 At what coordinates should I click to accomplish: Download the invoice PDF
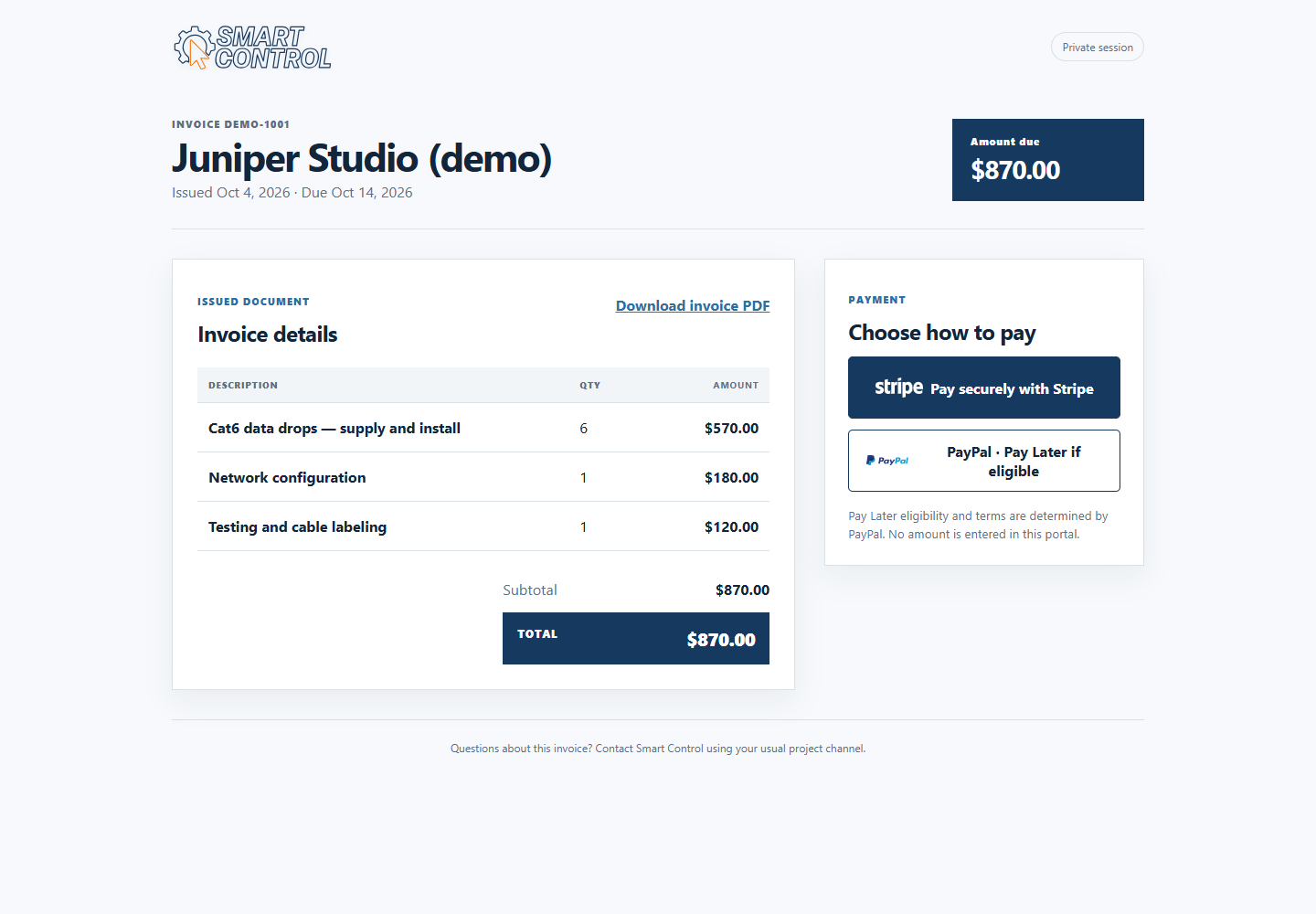click(693, 306)
